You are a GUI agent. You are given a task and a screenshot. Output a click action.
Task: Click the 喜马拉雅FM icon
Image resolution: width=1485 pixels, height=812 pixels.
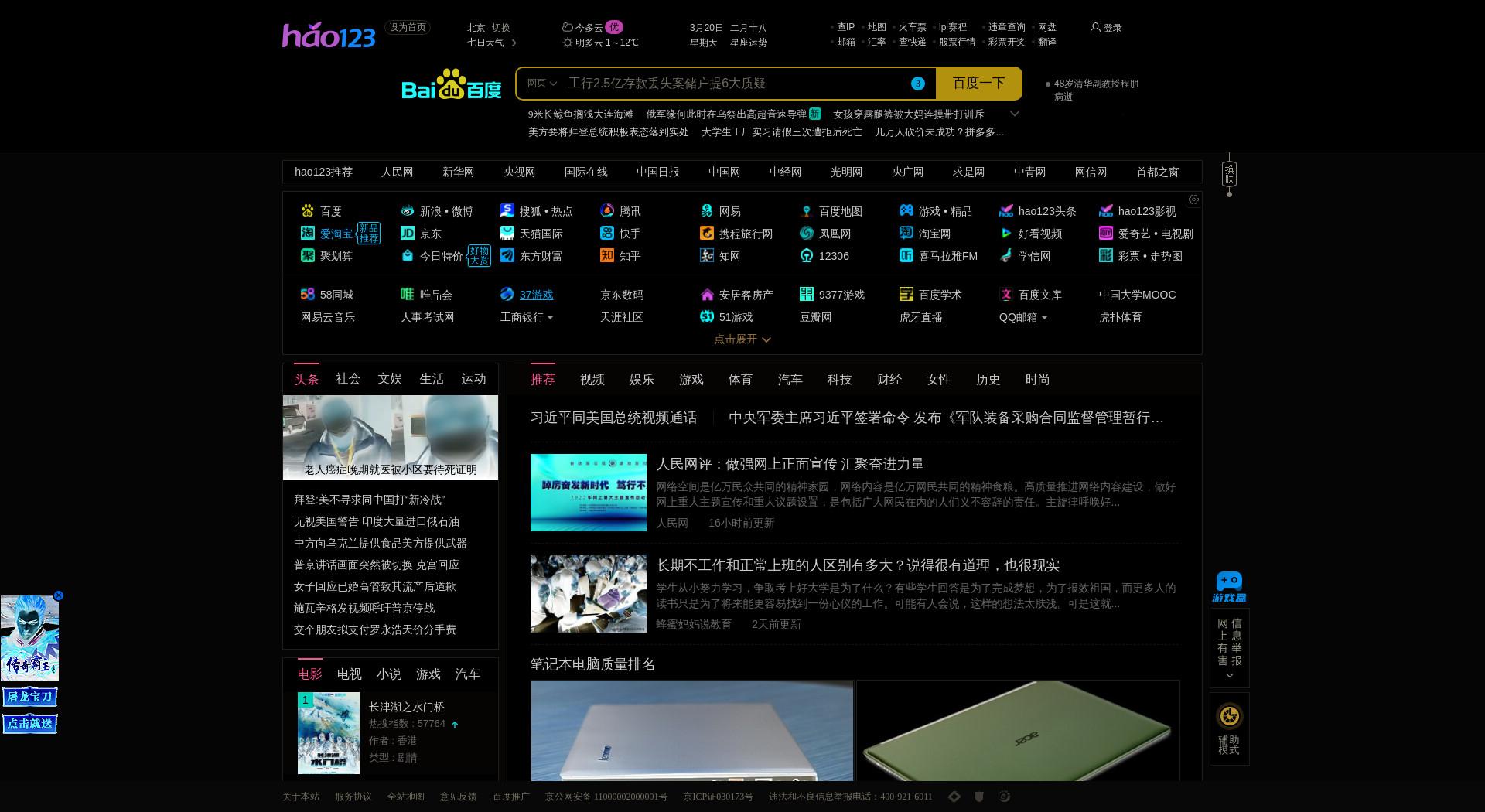pos(906,255)
